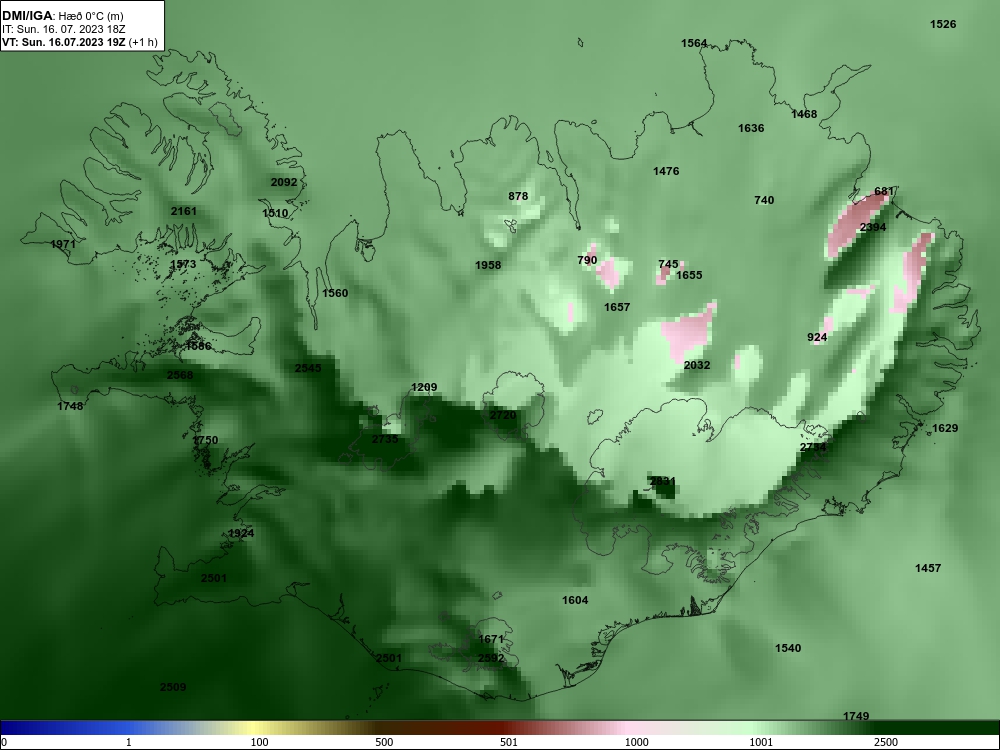Click the 'VT: Sun. 16.07.2023 19Z (+1 h)' line
Image resolution: width=1000 pixels, height=750 pixels.
(x=80, y=42)
